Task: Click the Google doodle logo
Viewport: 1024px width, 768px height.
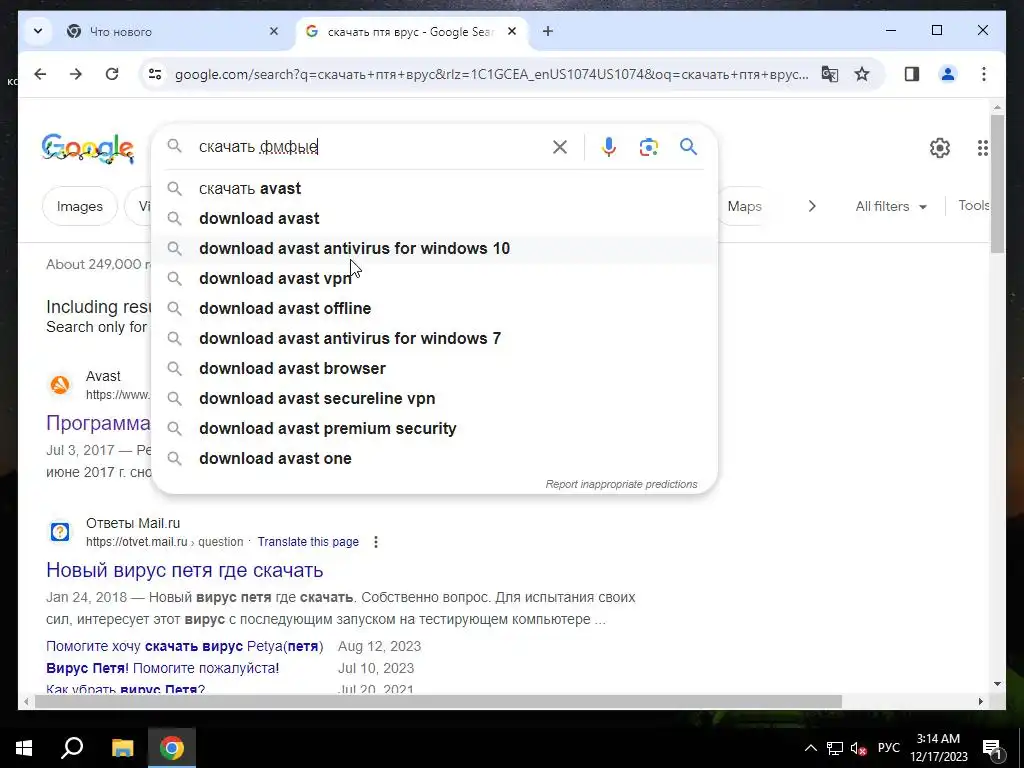Action: click(x=88, y=148)
